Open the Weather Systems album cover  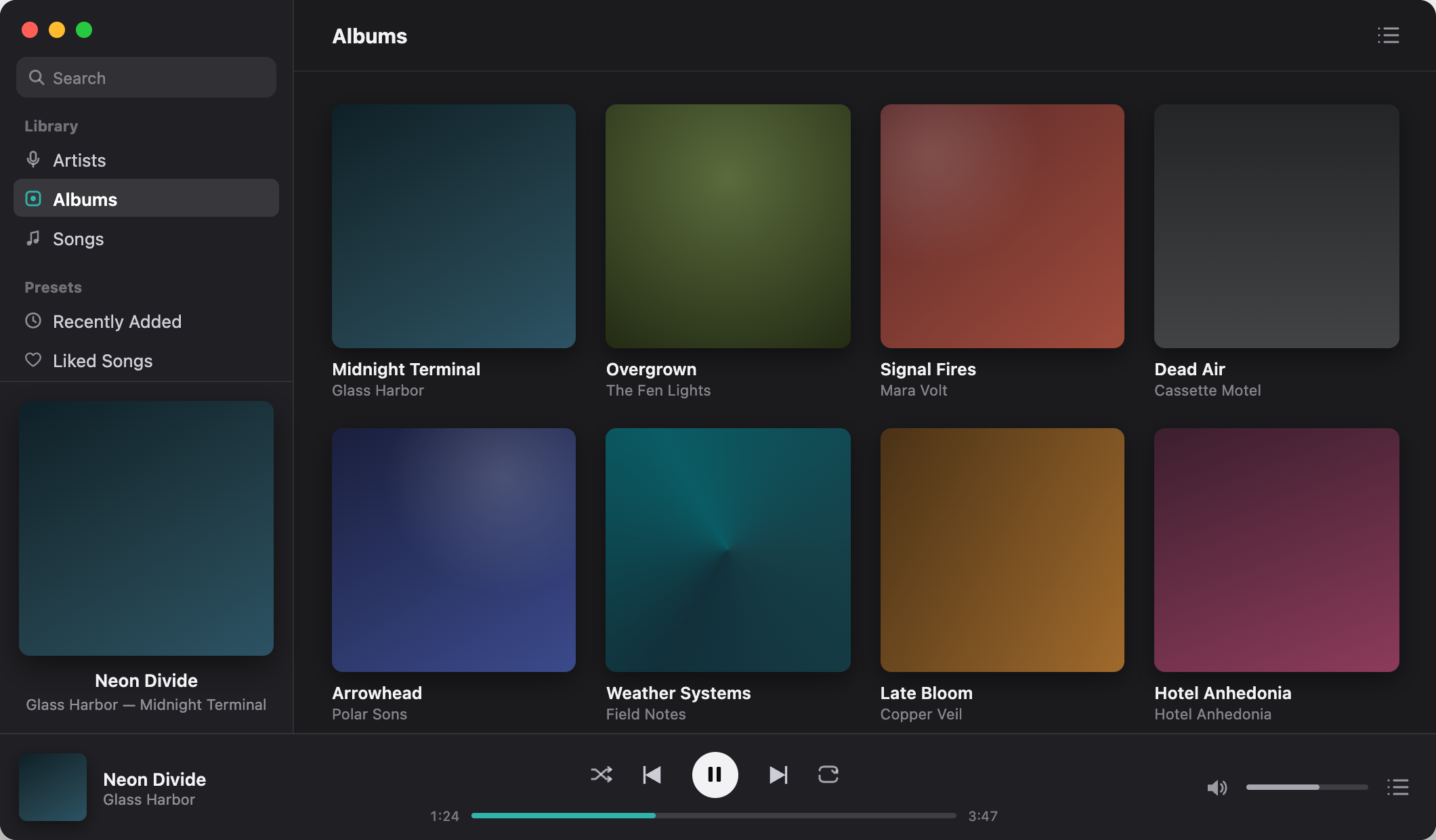pyautogui.click(x=728, y=550)
